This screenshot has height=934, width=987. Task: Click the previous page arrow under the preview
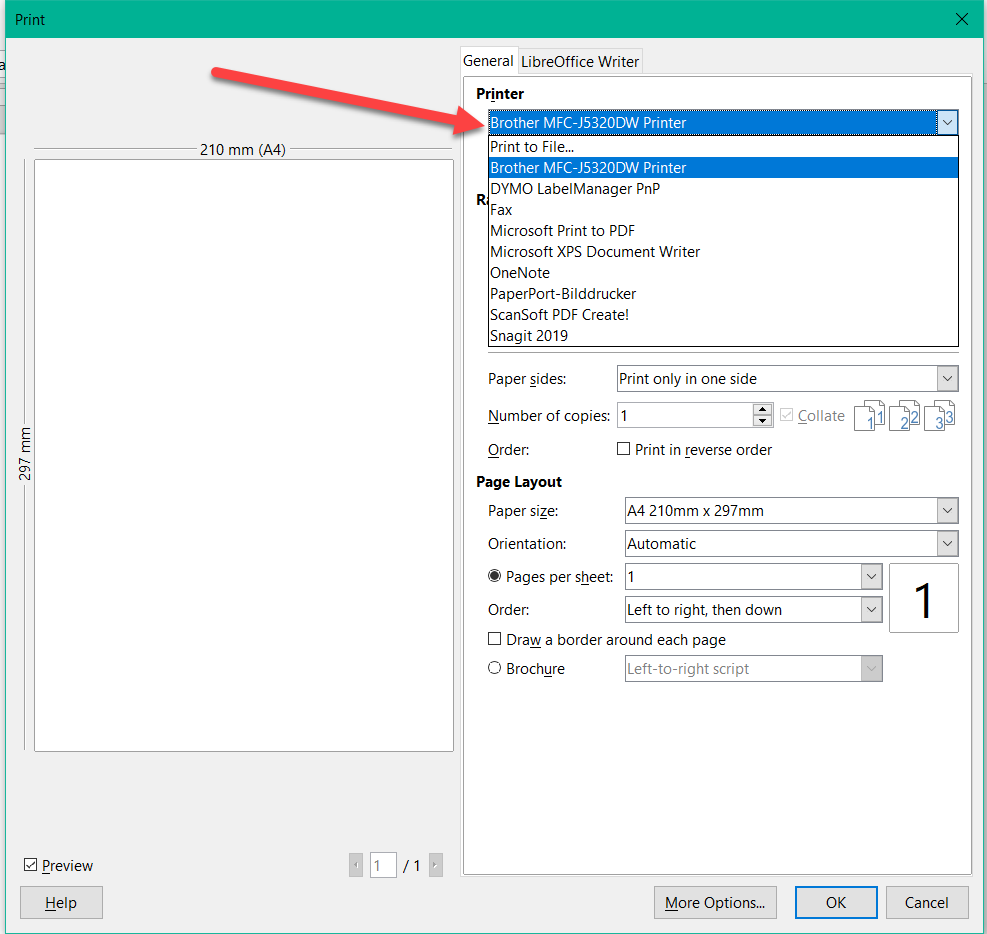[x=356, y=865]
